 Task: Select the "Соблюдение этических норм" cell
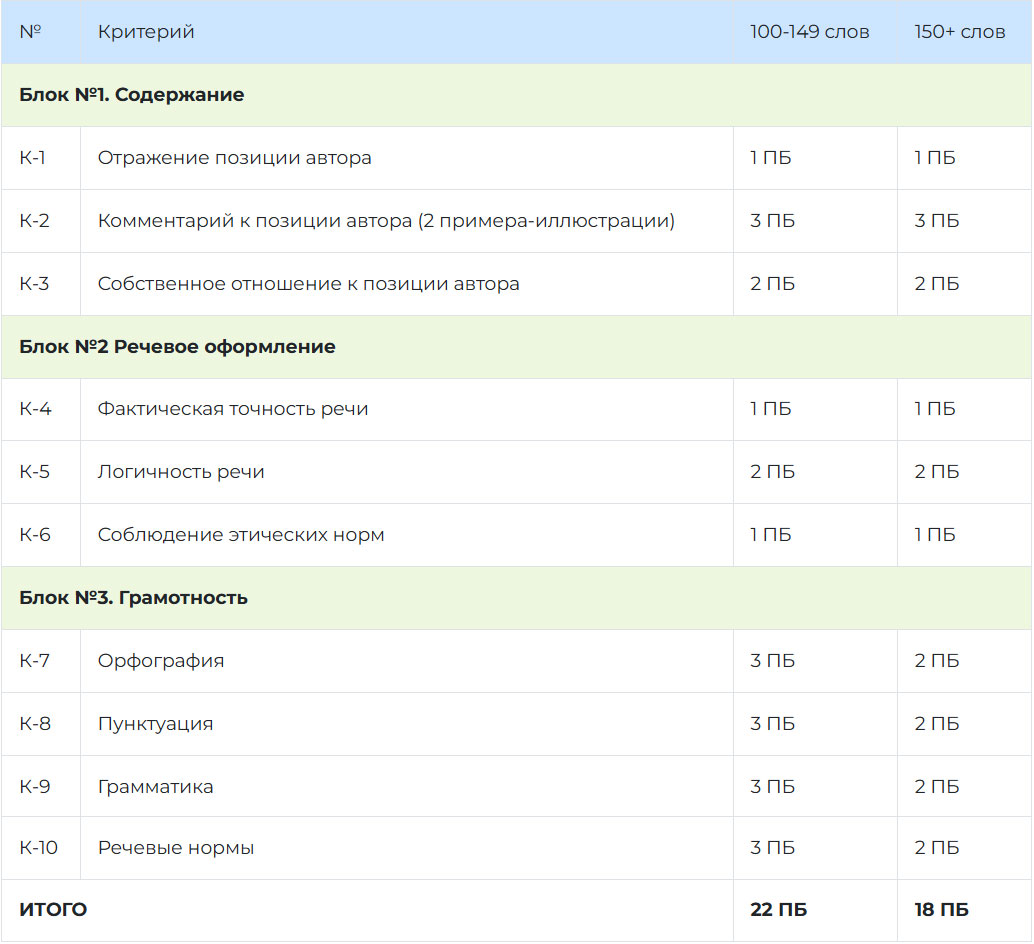pyautogui.click(x=406, y=535)
